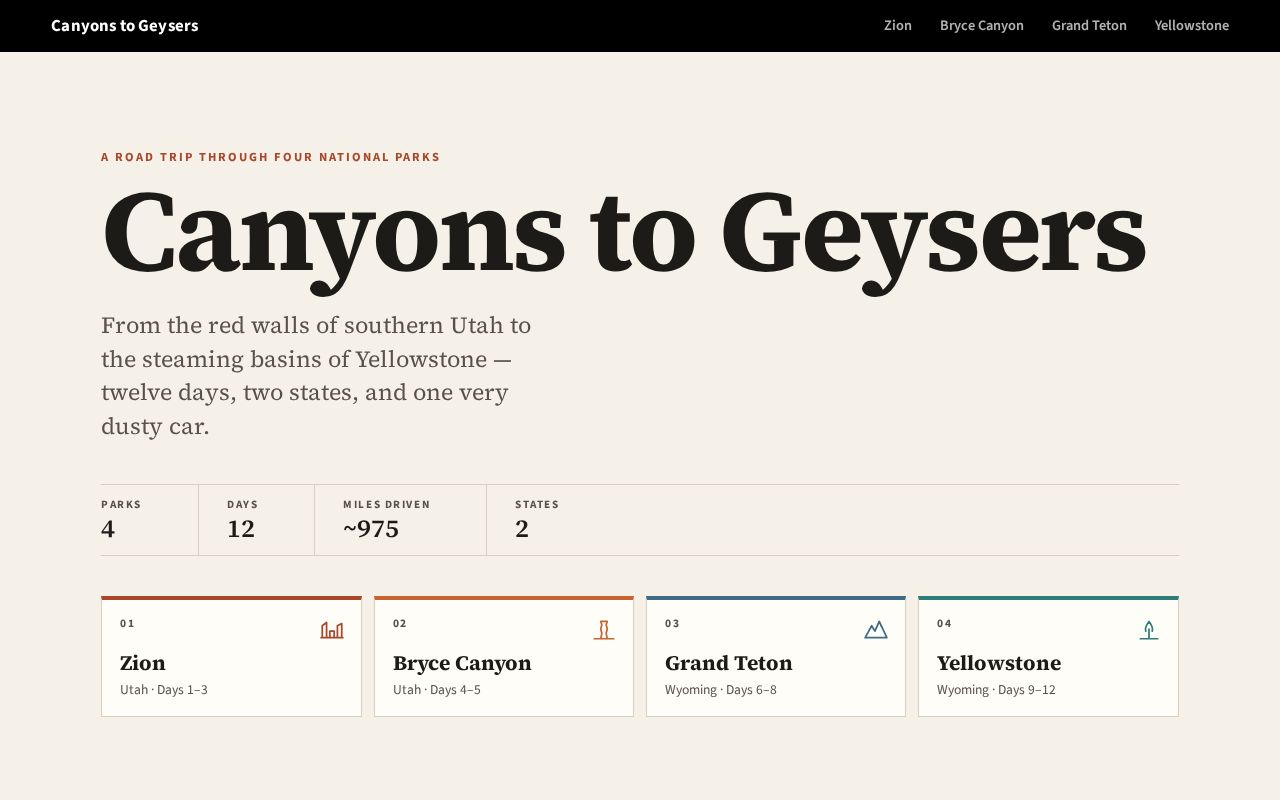Open Zion in the top navigation
This screenshot has width=1280, height=800.
click(898, 26)
